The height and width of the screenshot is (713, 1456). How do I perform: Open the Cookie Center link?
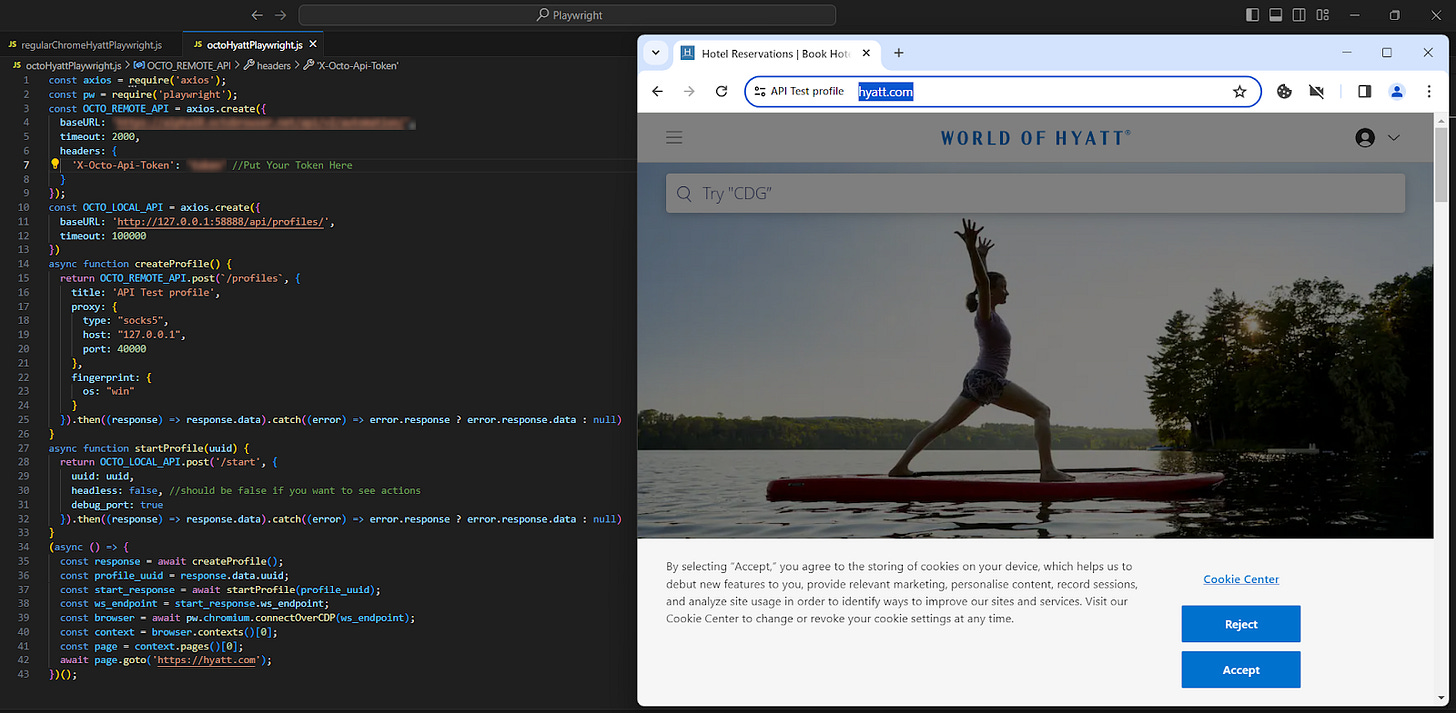pos(1241,579)
